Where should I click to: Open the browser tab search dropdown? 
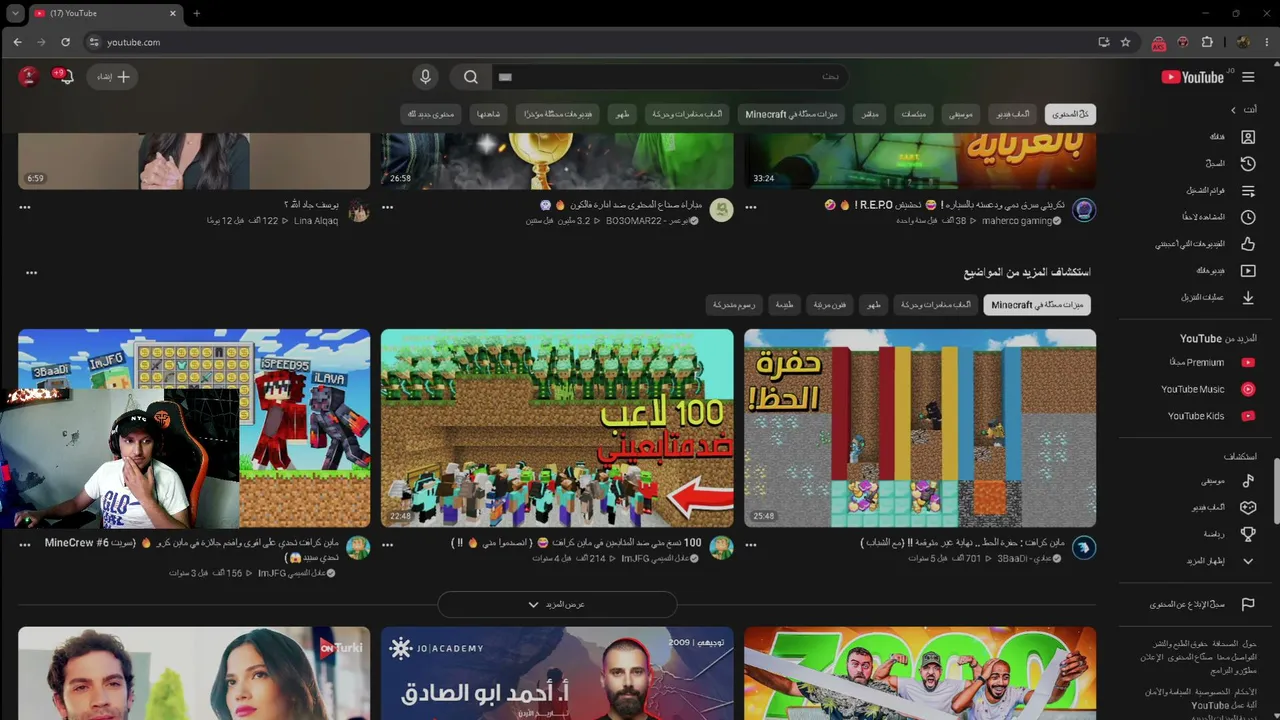click(x=15, y=13)
